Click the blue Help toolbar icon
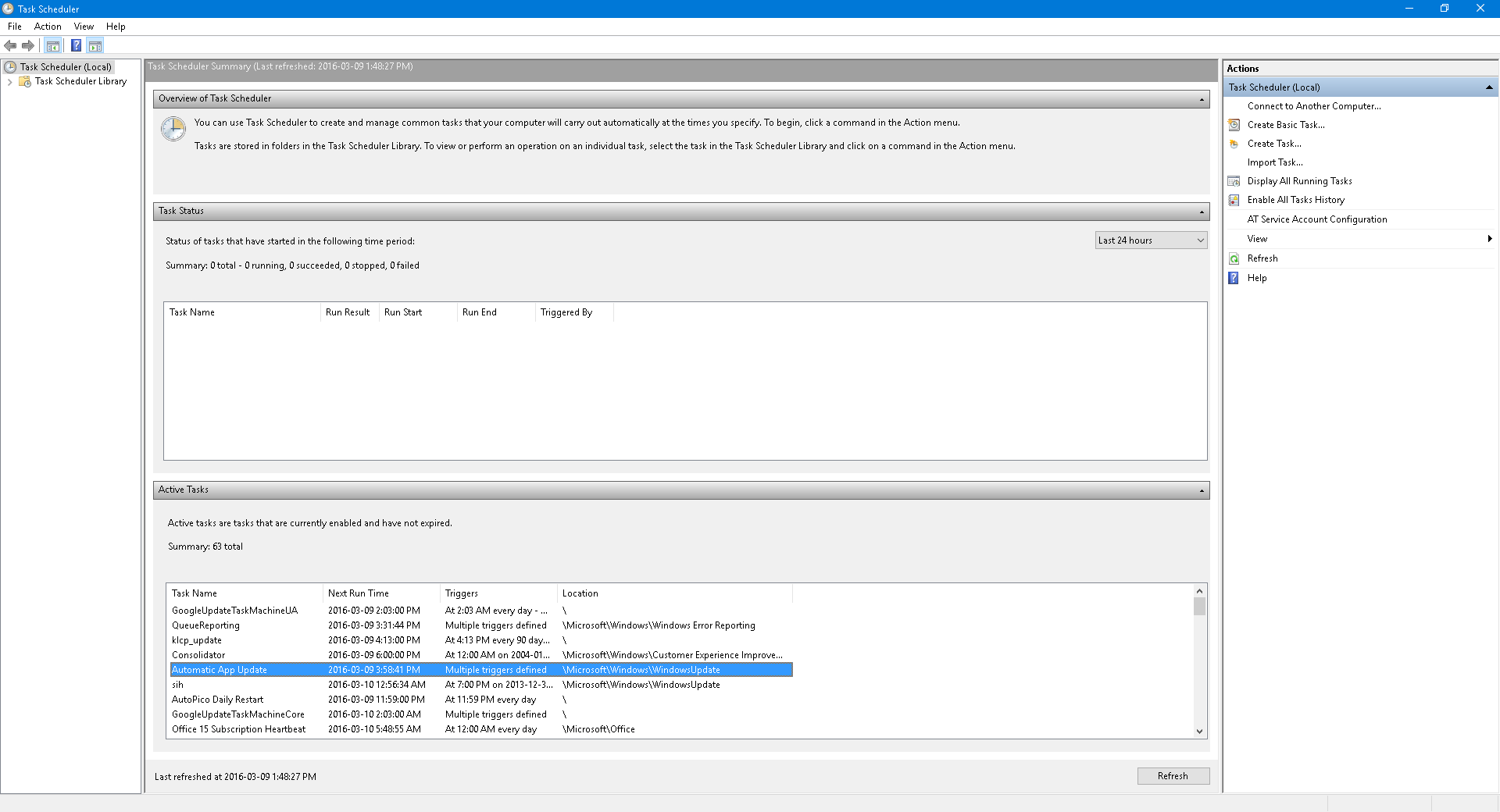The height and width of the screenshot is (812, 1500). coord(76,45)
